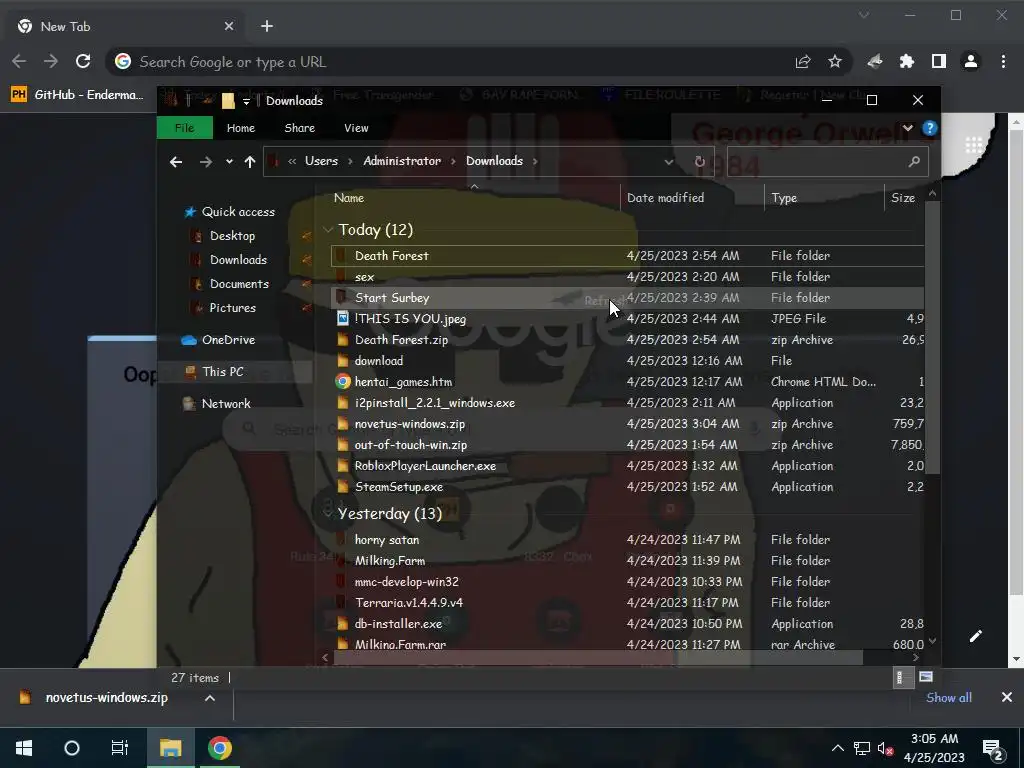
Task: Expand the breadcrumb arrow after Downloads
Action: click(x=536, y=161)
